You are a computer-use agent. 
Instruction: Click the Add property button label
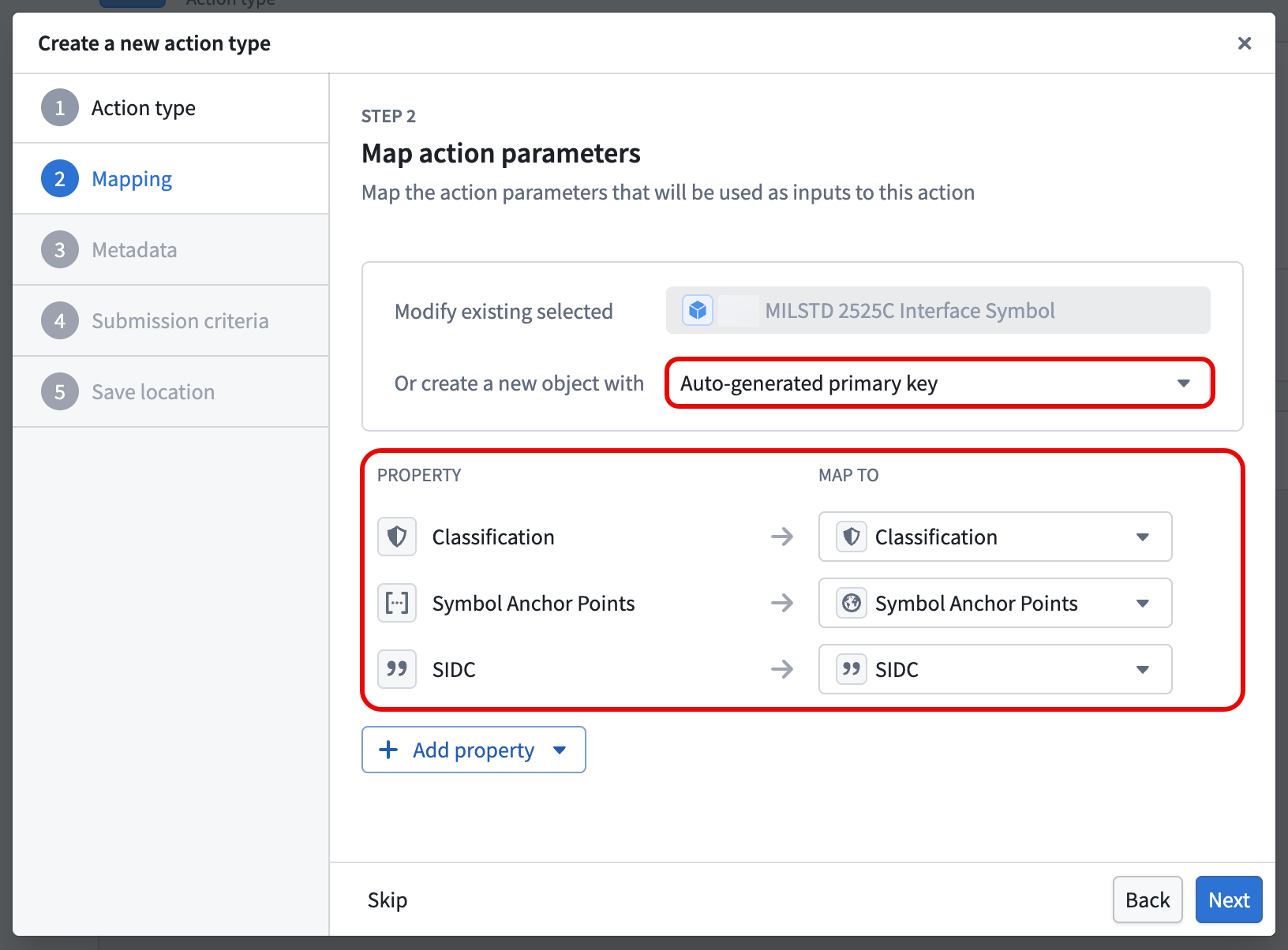474,750
